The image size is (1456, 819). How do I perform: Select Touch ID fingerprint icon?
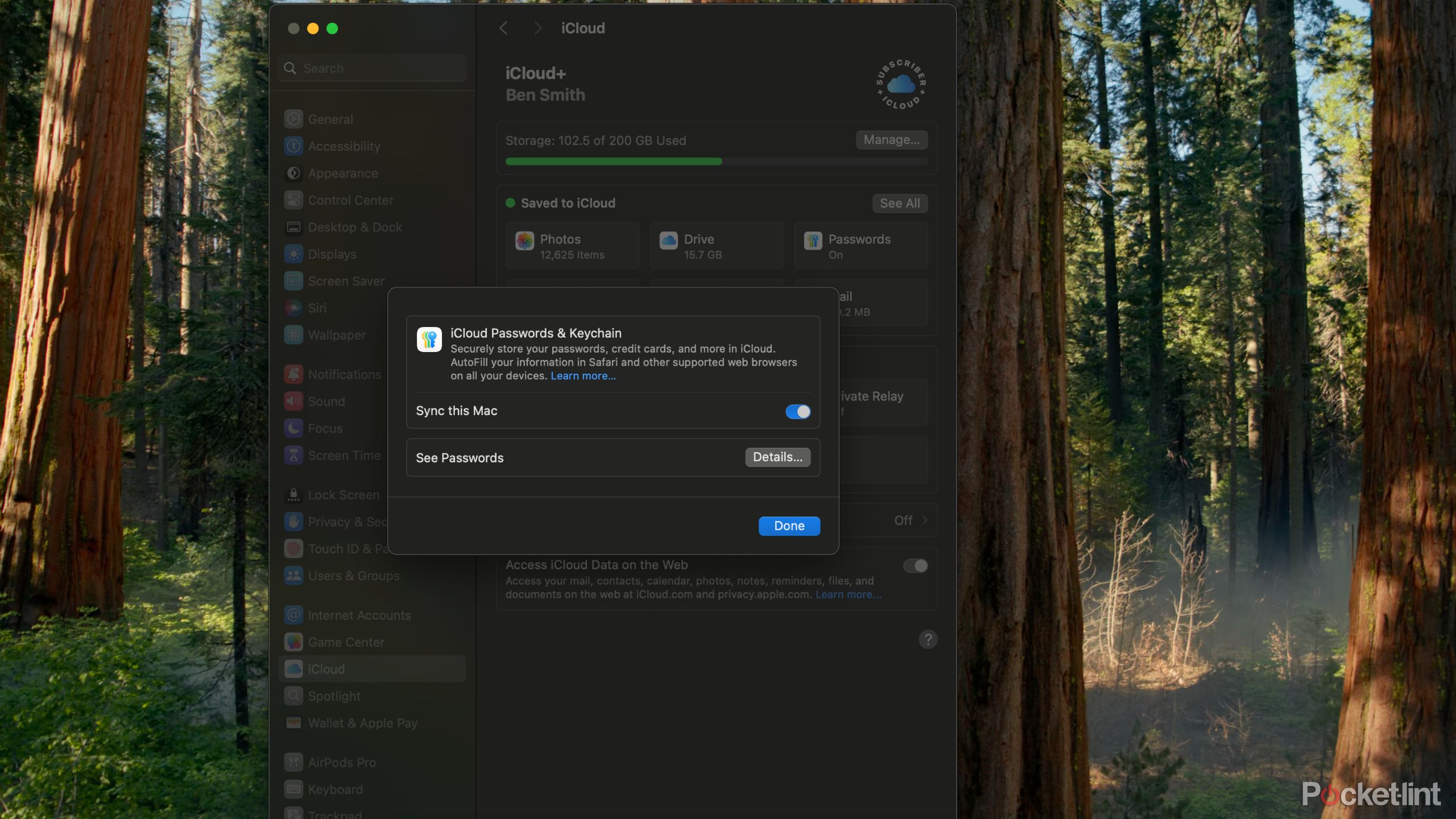(x=293, y=549)
